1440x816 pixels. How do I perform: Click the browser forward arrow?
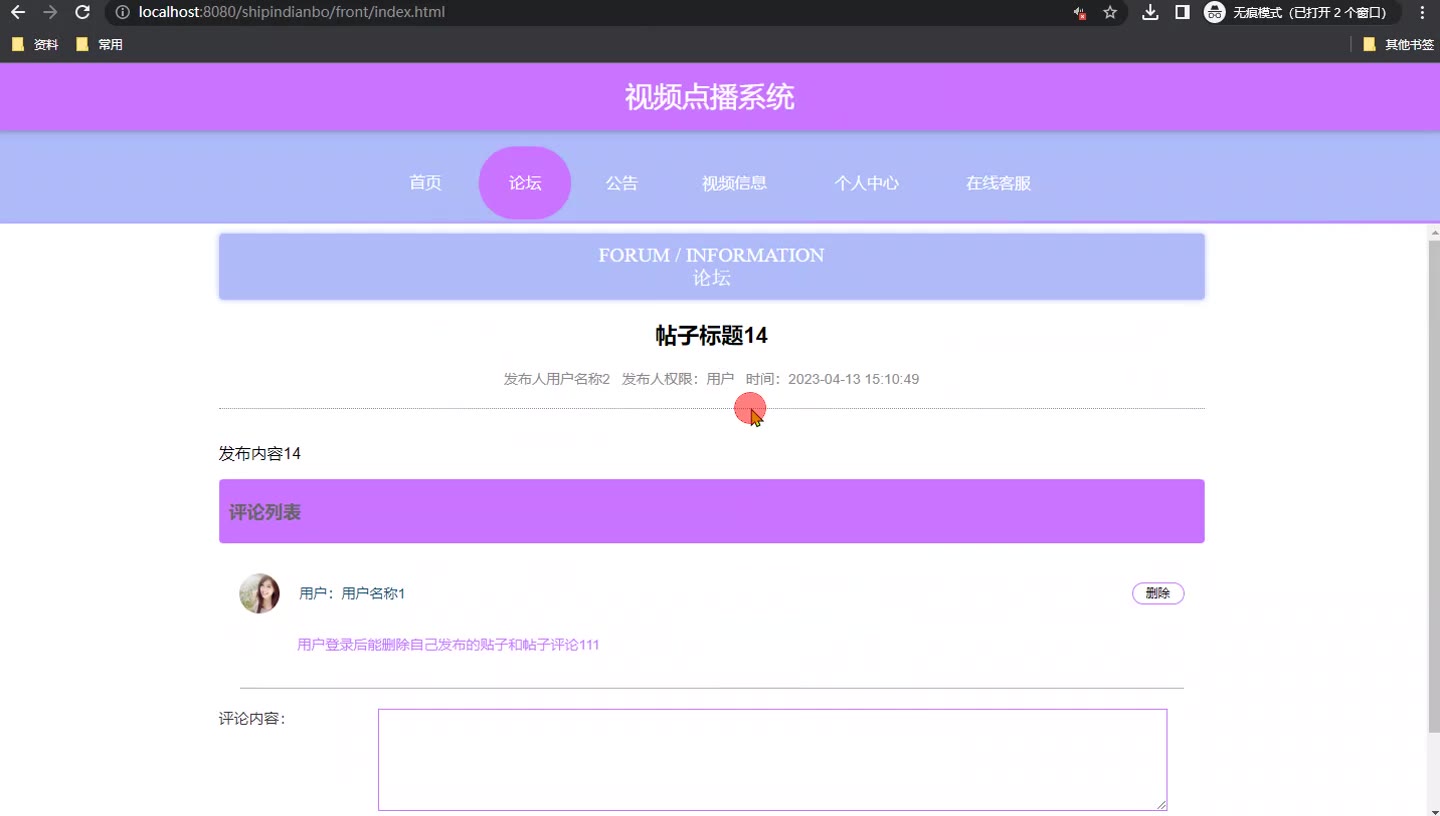pos(50,13)
